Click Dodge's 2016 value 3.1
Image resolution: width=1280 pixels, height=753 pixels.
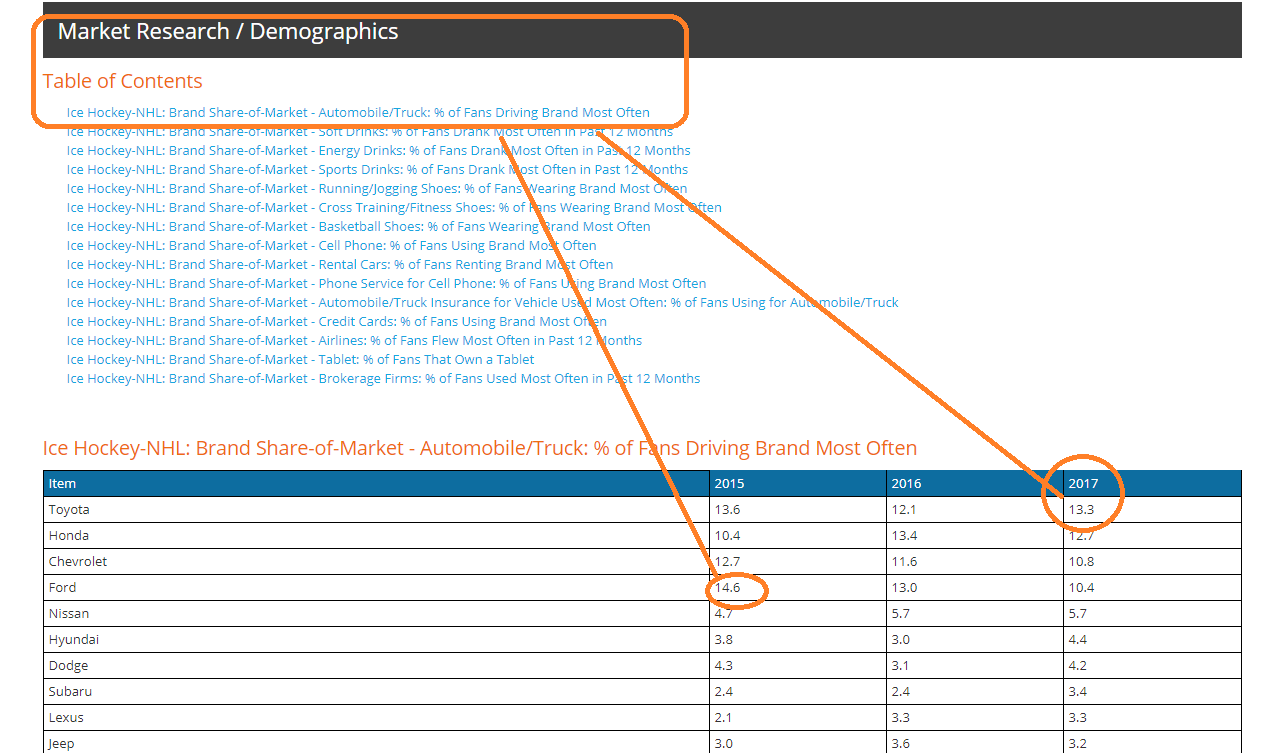pyautogui.click(x=901, y=666)
